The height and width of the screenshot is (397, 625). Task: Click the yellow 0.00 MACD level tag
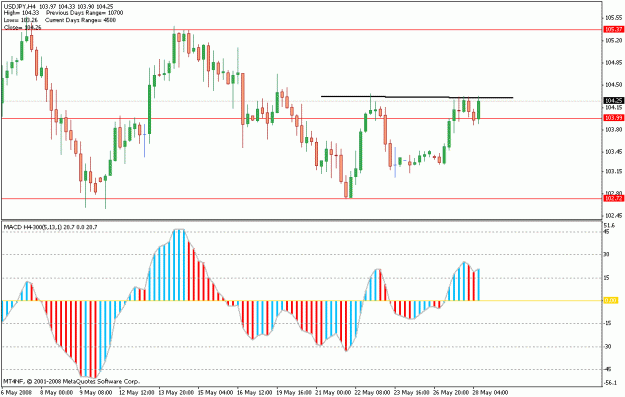[611, 300]
